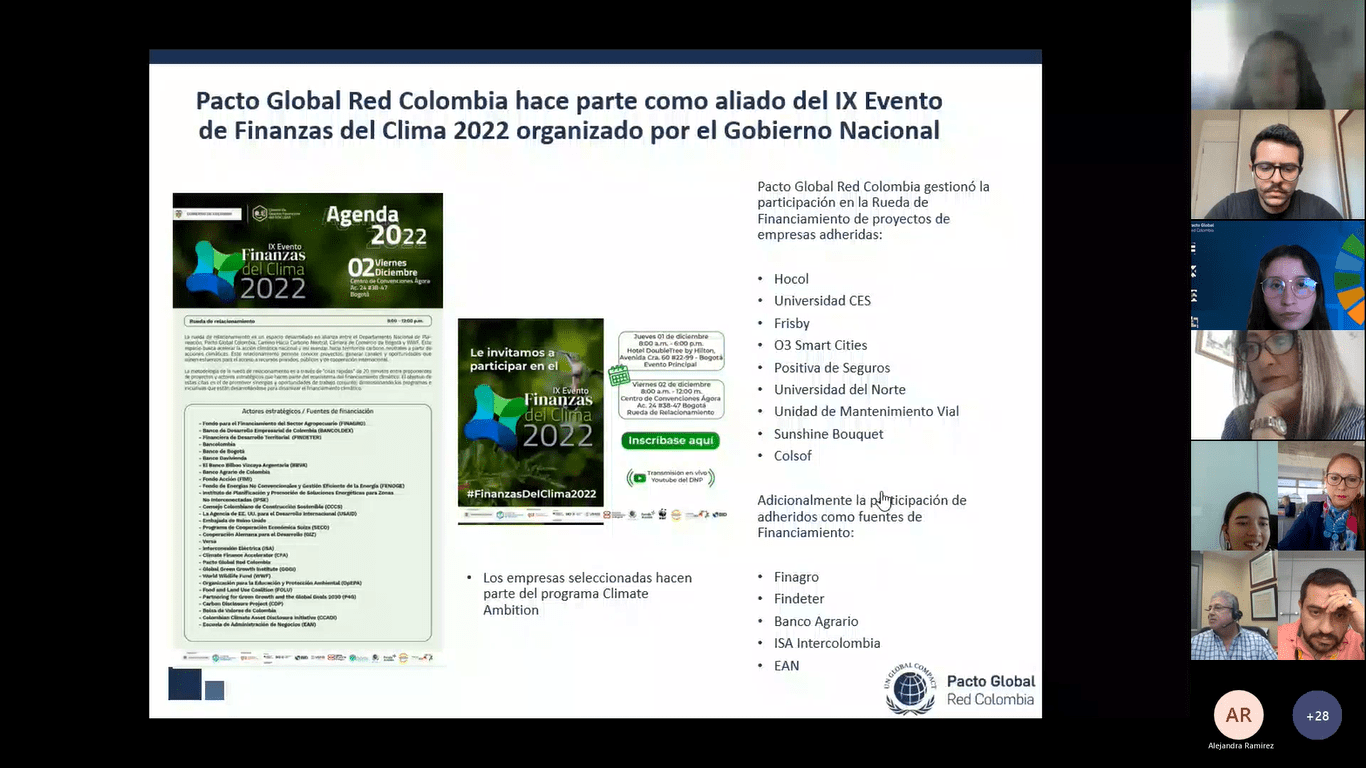
Task: Select video tile with the colorful SDG wheel background
Action: pos(1277,275)
